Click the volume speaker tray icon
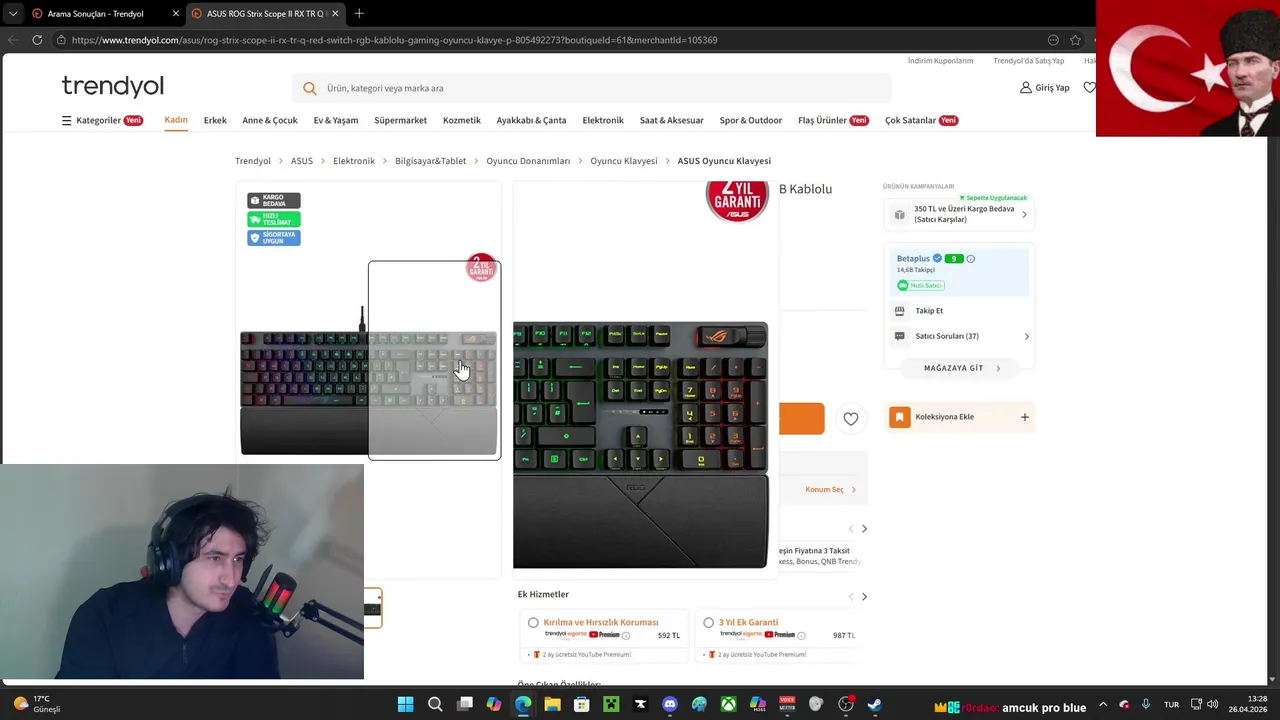Viewport: 1280px width, 720px height. [1212, 705]
